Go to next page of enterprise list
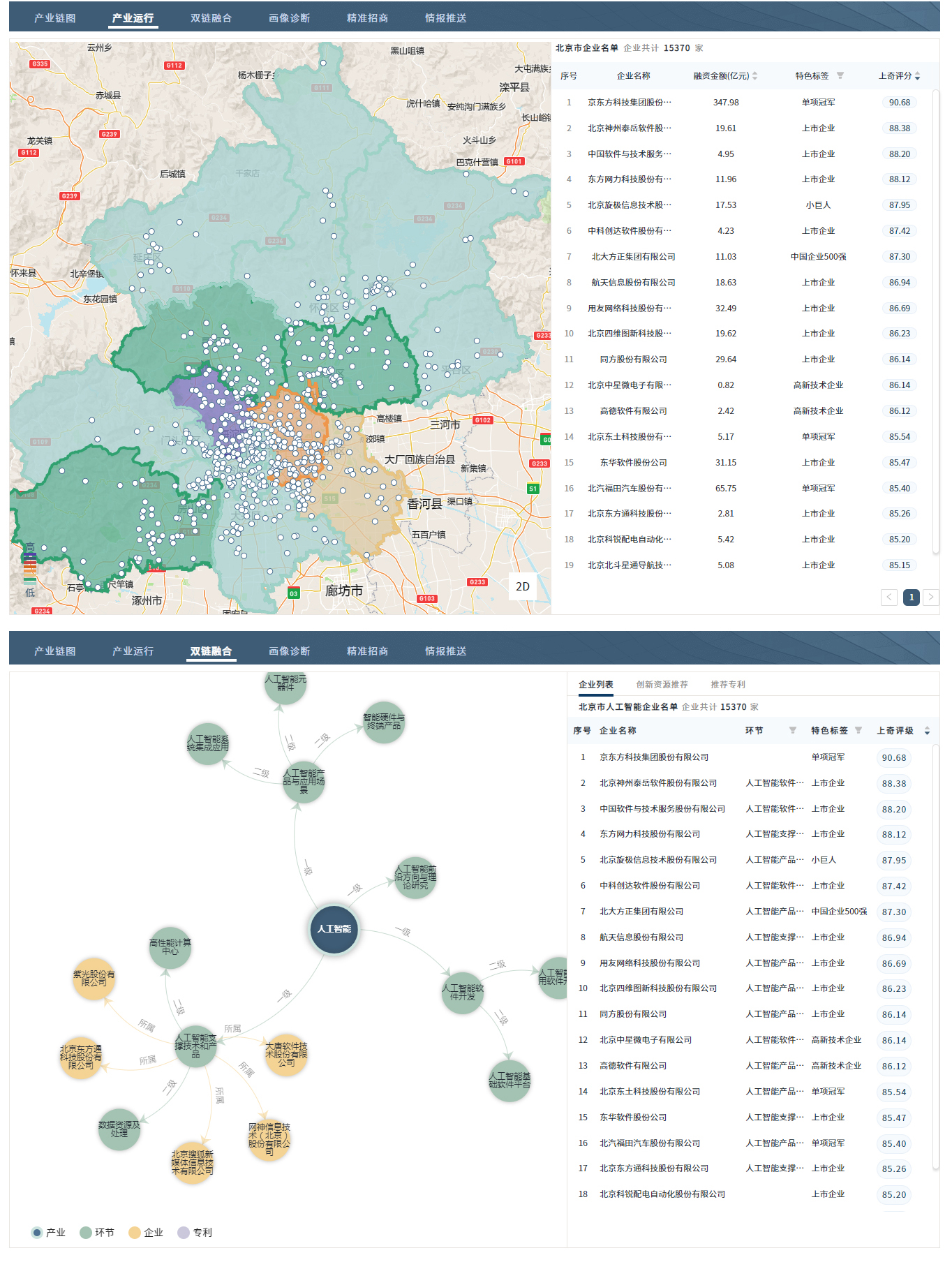The image size is (952, 1262). tap(931, 597)
